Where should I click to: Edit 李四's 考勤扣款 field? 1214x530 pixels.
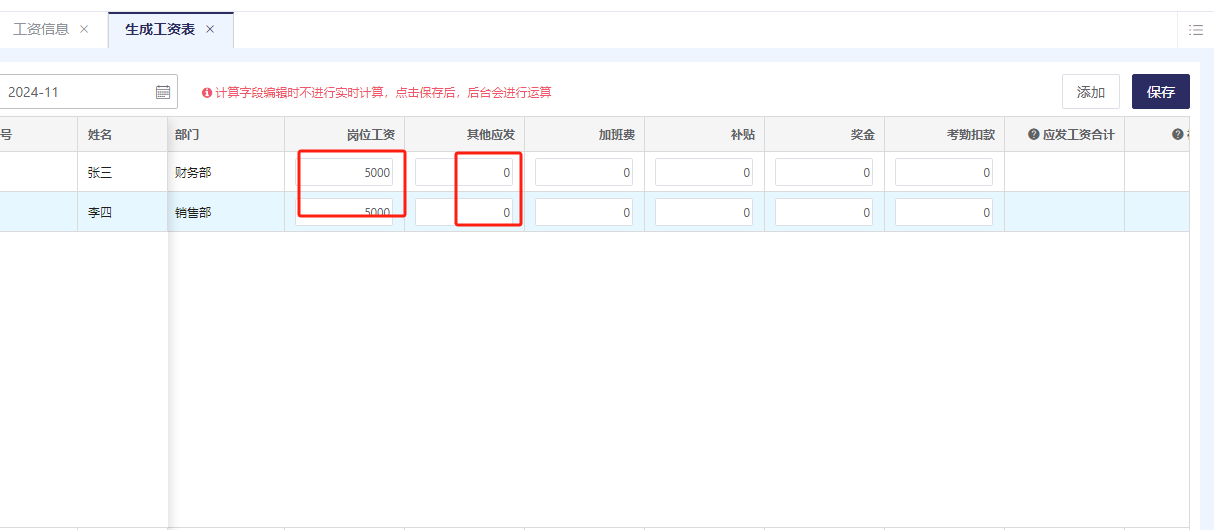[944, 212]
